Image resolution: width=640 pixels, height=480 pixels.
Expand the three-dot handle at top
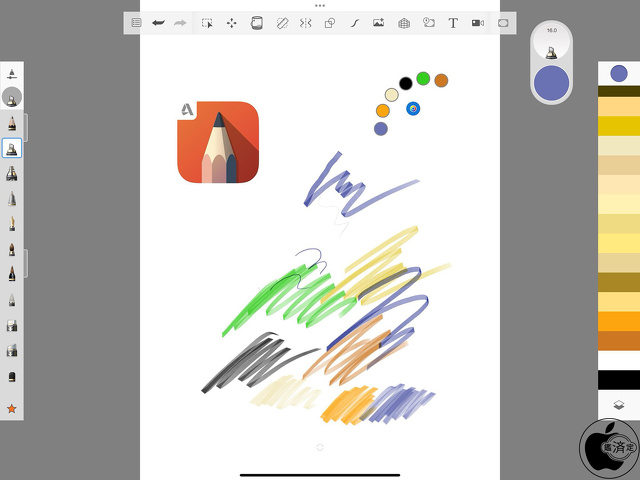point(320,5)
